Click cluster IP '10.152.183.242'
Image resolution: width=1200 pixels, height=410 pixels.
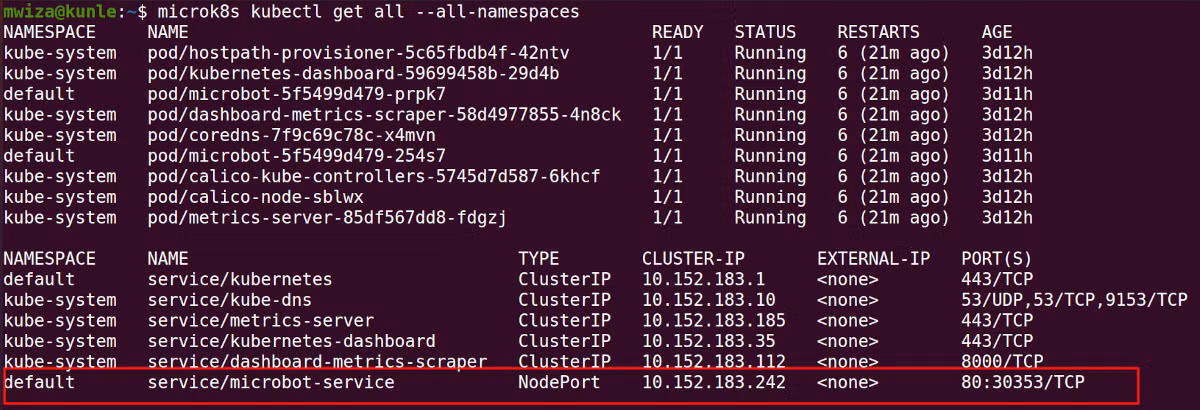(714, 383)
